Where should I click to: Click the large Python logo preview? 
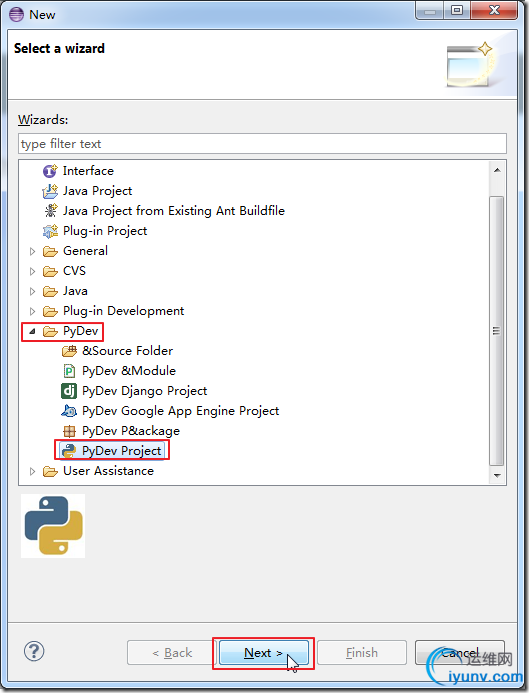pos(53,525)
